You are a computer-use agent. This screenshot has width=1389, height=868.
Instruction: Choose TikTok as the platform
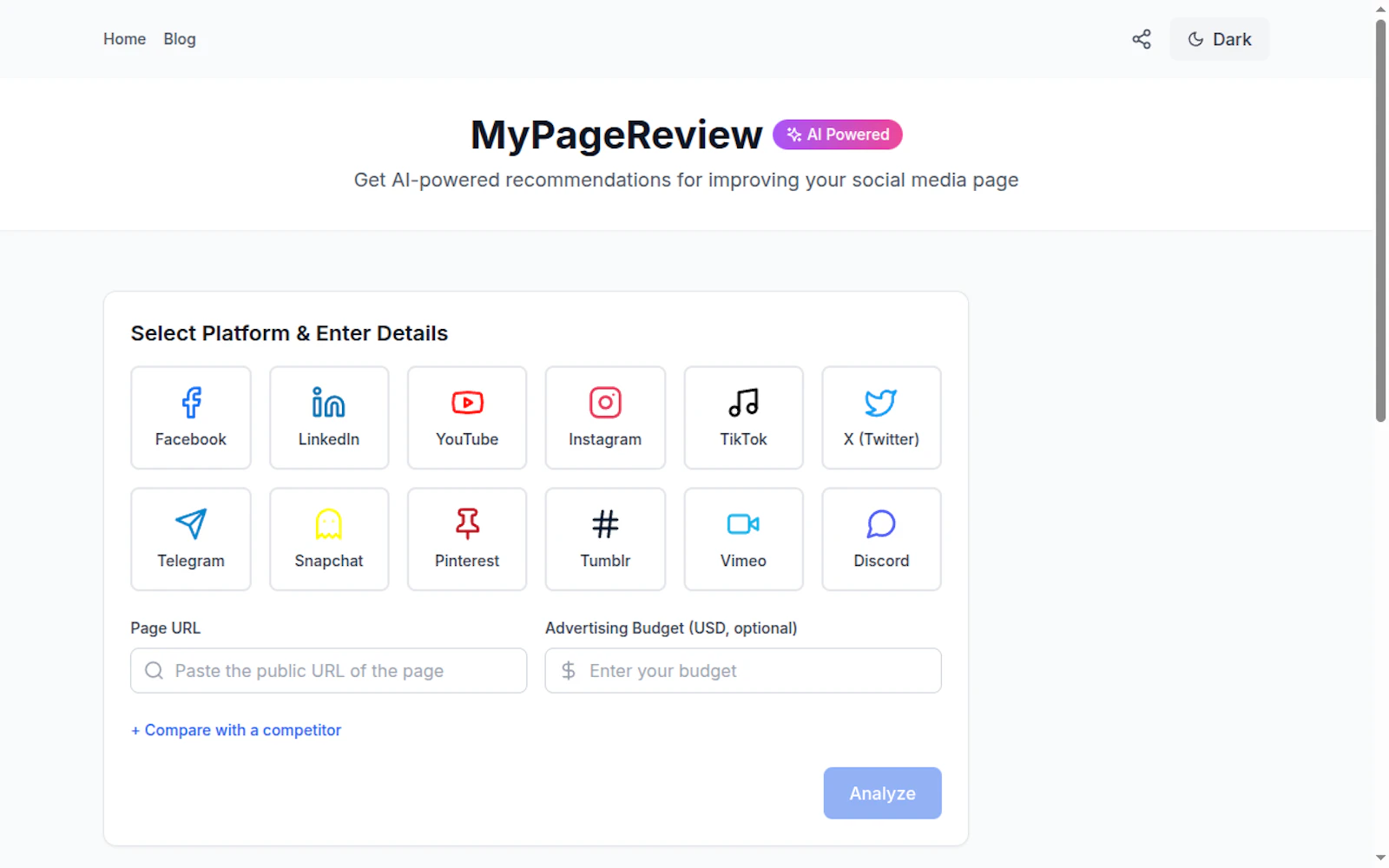pyautogui.click(x=743, y=418)
